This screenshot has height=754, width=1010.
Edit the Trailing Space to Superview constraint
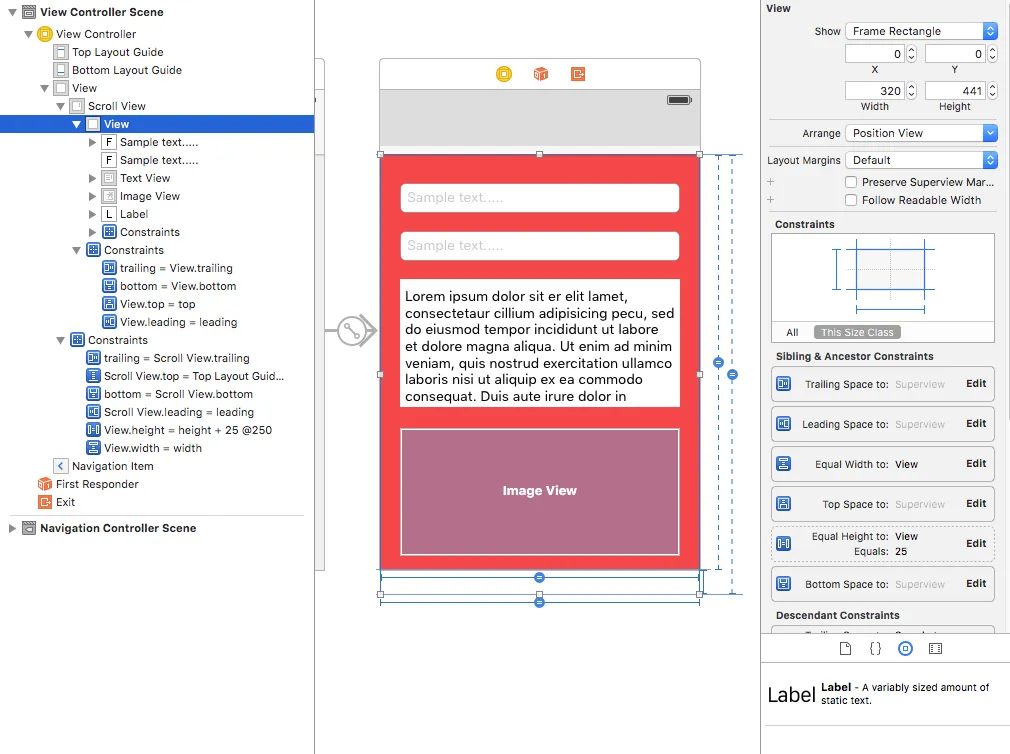coord(976,384)
